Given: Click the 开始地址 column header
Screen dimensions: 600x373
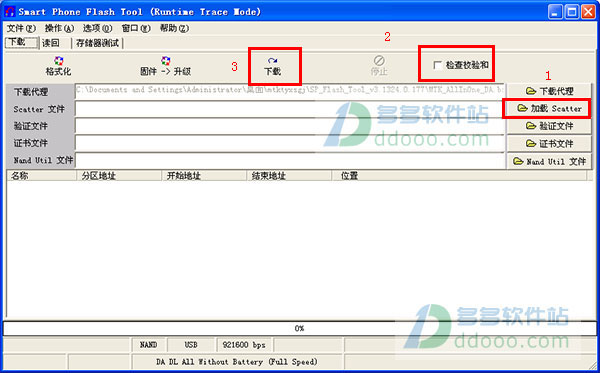Looking at the screenshot, I should 204,176.
